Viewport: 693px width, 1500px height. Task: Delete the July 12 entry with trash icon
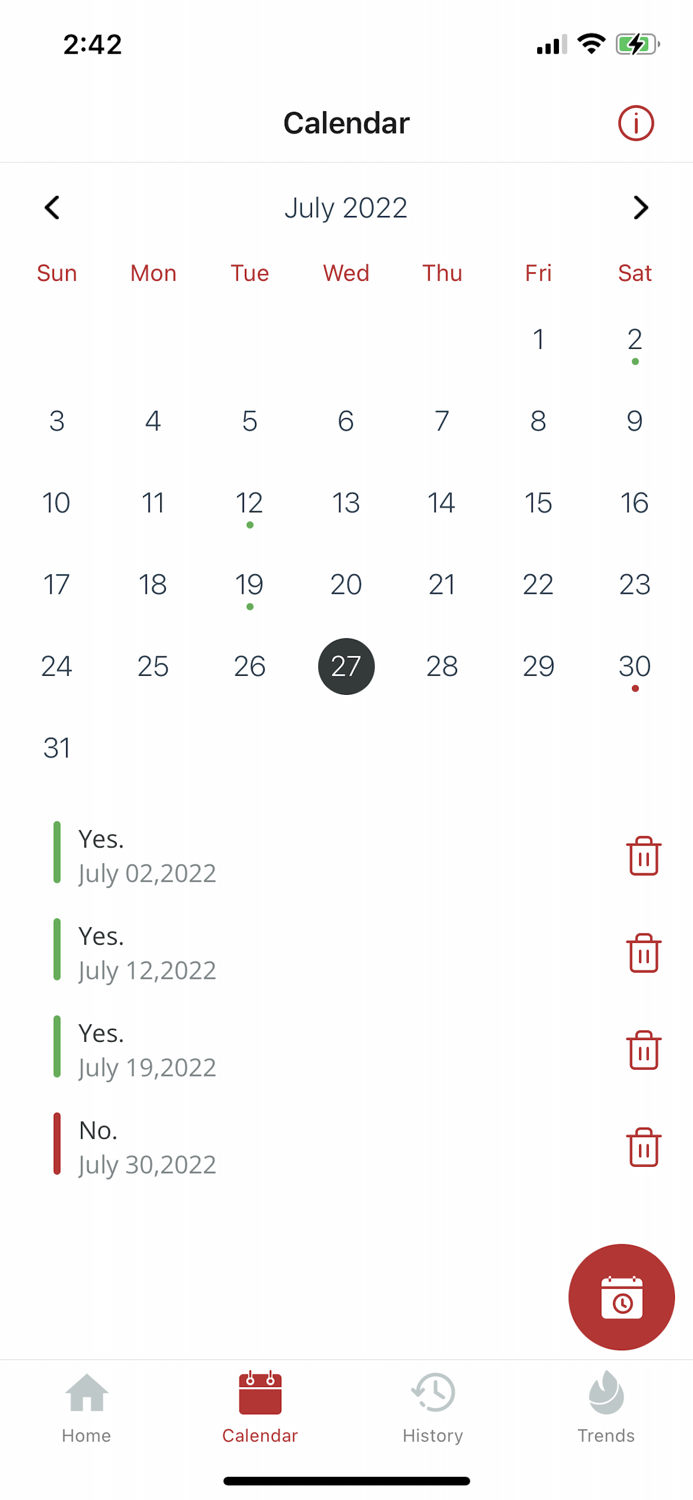(643, 953)
